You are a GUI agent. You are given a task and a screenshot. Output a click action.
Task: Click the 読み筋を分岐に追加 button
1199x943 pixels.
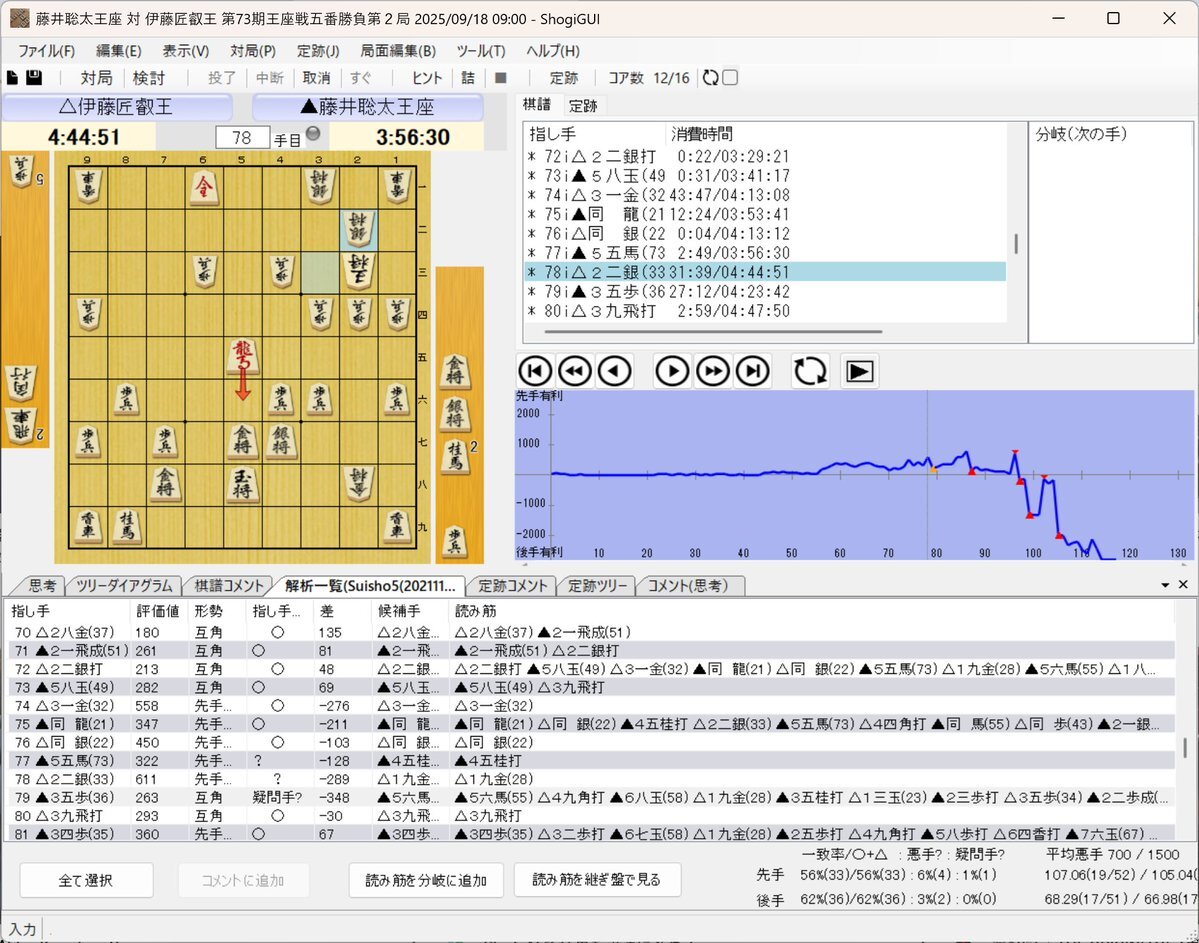(426, 880)
